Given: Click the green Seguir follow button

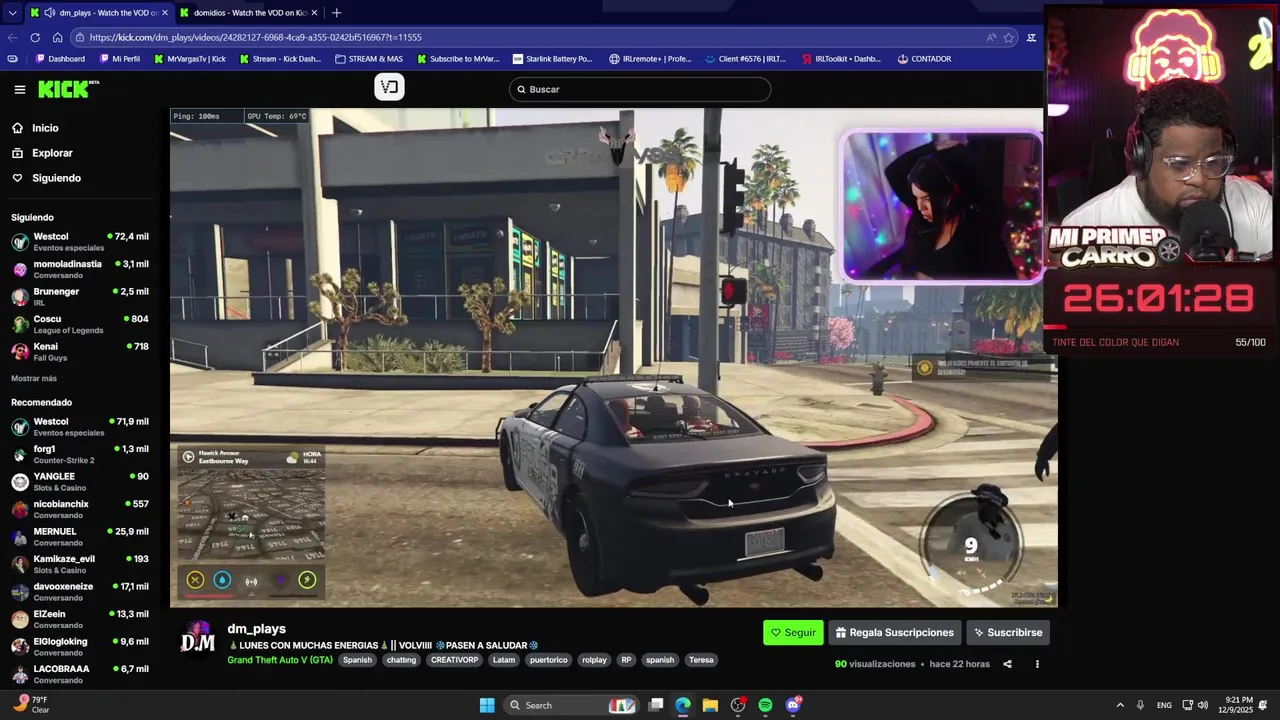Looking at the screenshot, I should coord(793,632).
